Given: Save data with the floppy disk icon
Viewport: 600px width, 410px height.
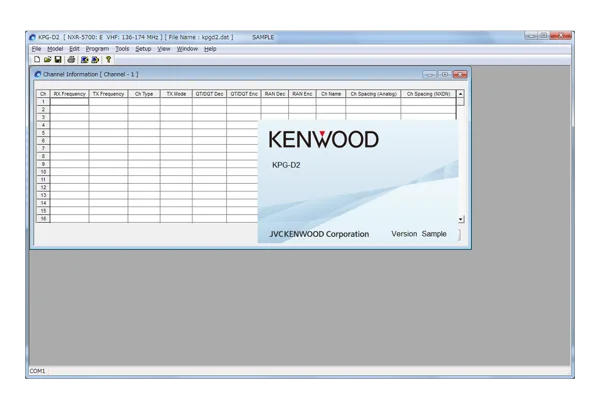Looking at the screenshot, I should point(58,59).
